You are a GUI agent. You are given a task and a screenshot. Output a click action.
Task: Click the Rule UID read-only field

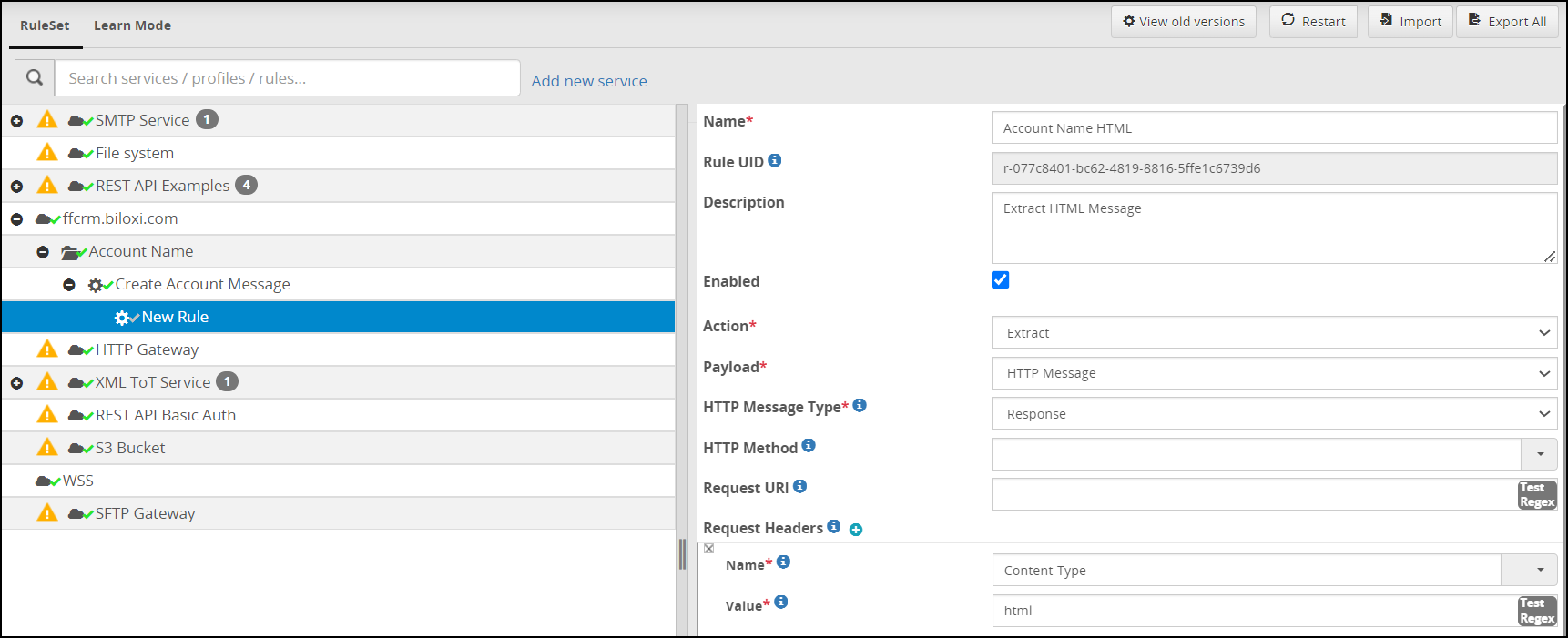pos(1274,168)
